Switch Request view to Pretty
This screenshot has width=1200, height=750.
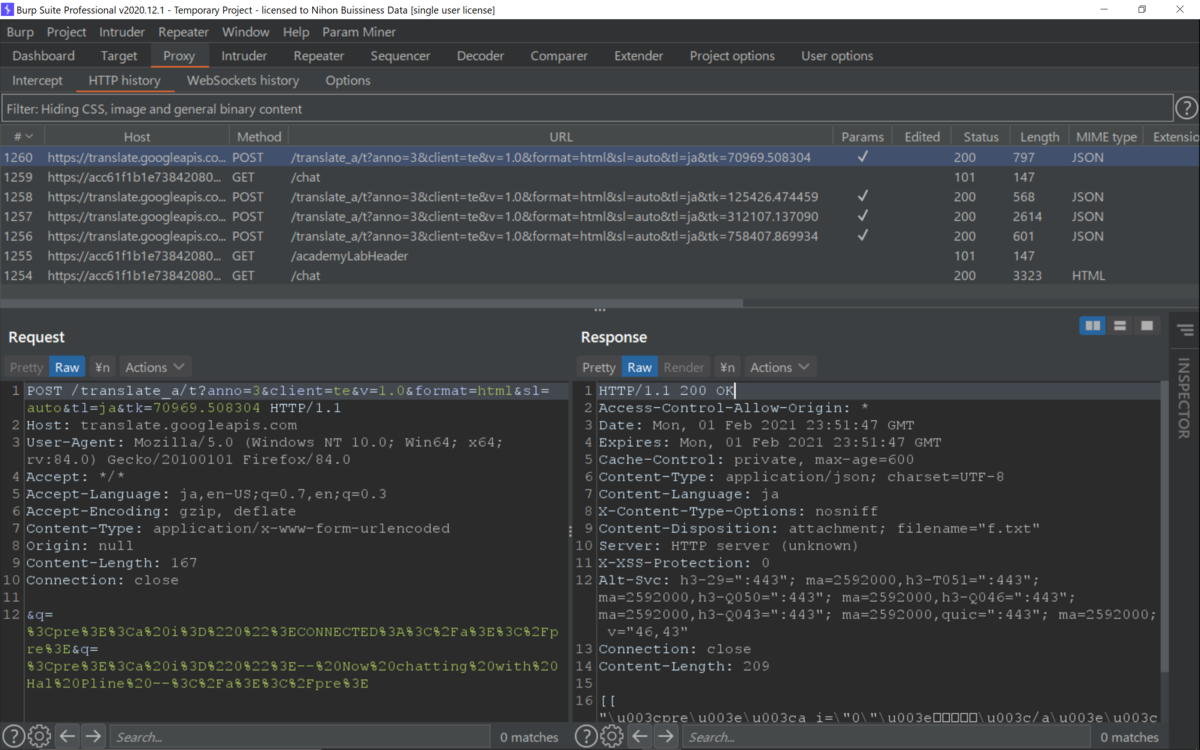27,367
